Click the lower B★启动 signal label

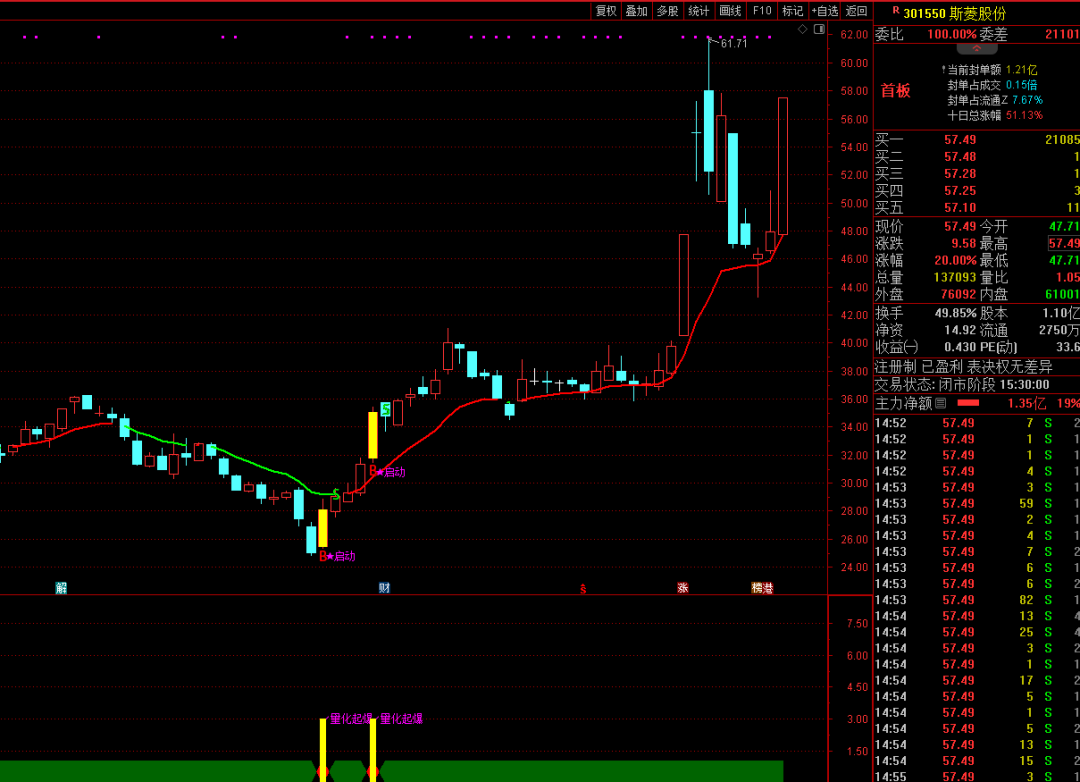(338, 556)
